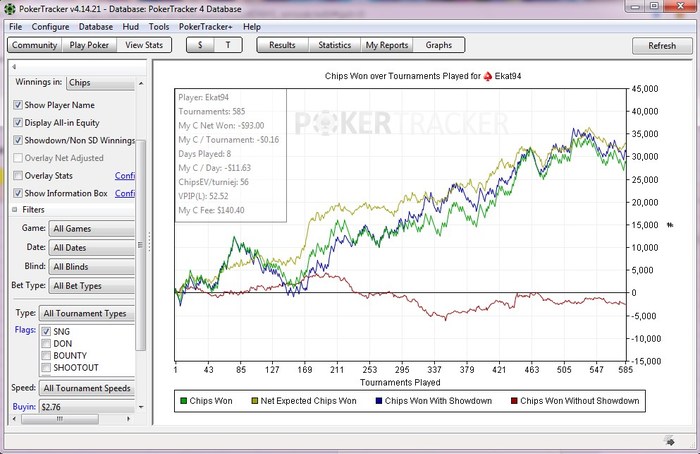Screen dimensions: 700x454
Task: Click the 'Tournaments: 585' info text
Action: click(x=212, y=112)
